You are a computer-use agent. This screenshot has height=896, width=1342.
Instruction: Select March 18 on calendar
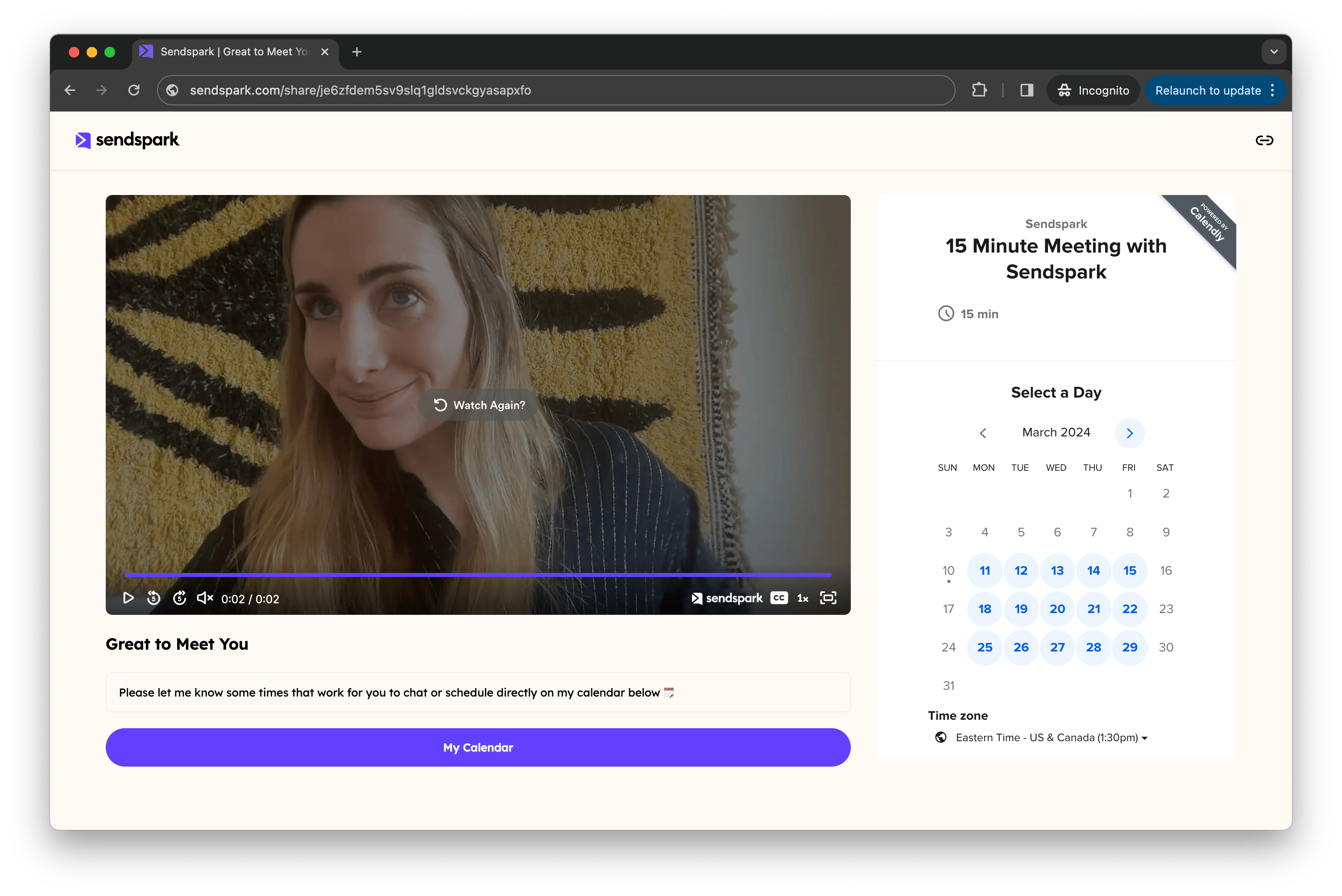(x=984, y=609)
